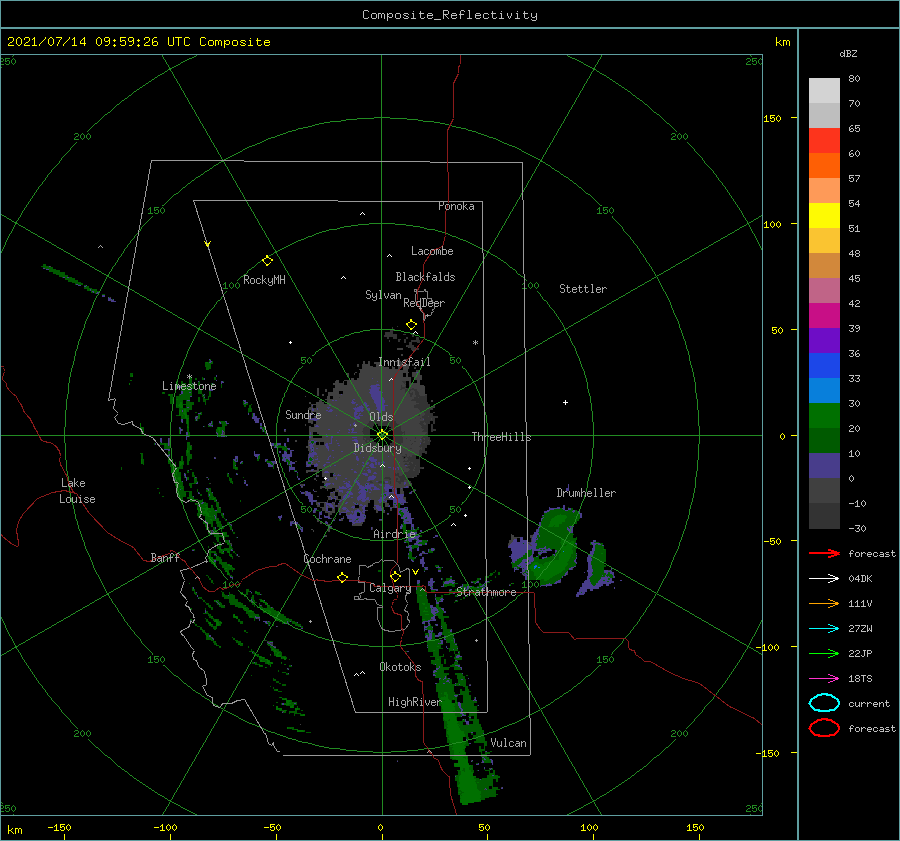Image resolution: width=900 pixels, height=841 pixels.
Task: Click the Didsbury town label
Action: point(378,448)
